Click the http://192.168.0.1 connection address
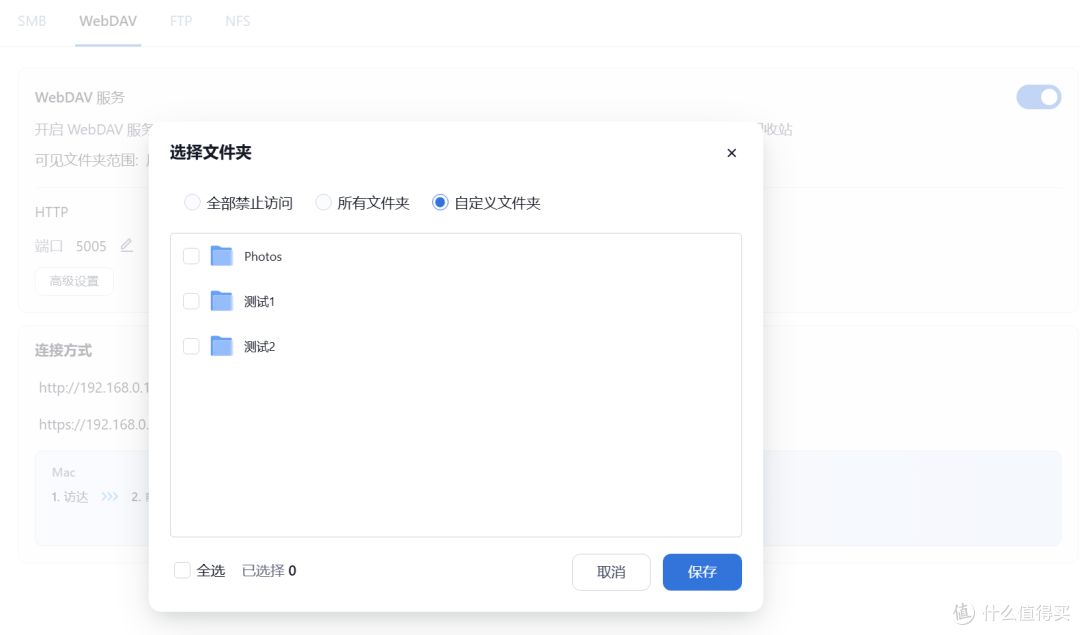 [x=95, y=387]
